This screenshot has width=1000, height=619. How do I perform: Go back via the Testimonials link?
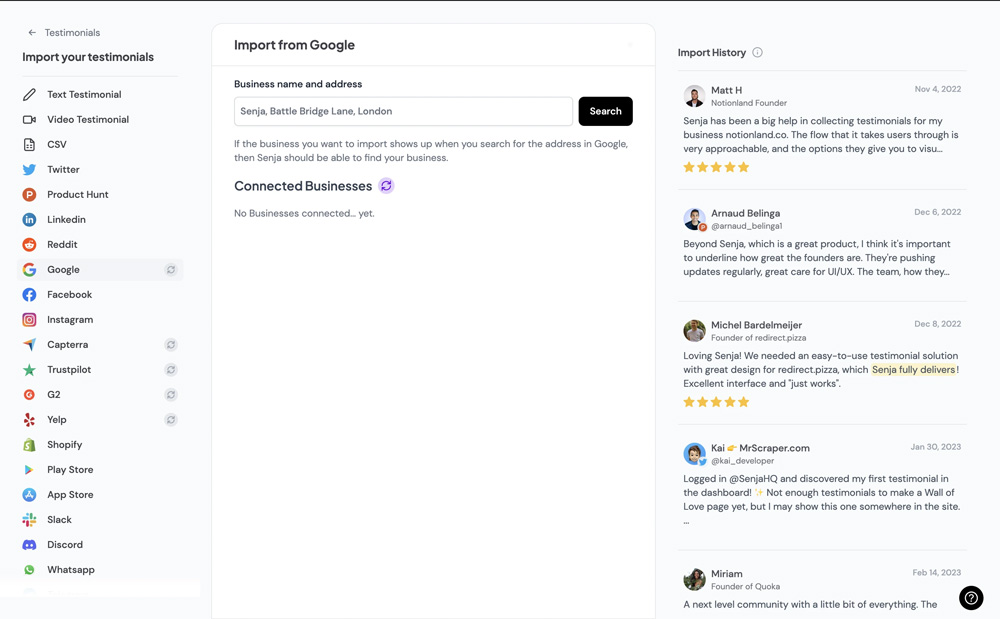tap(72, 33)
